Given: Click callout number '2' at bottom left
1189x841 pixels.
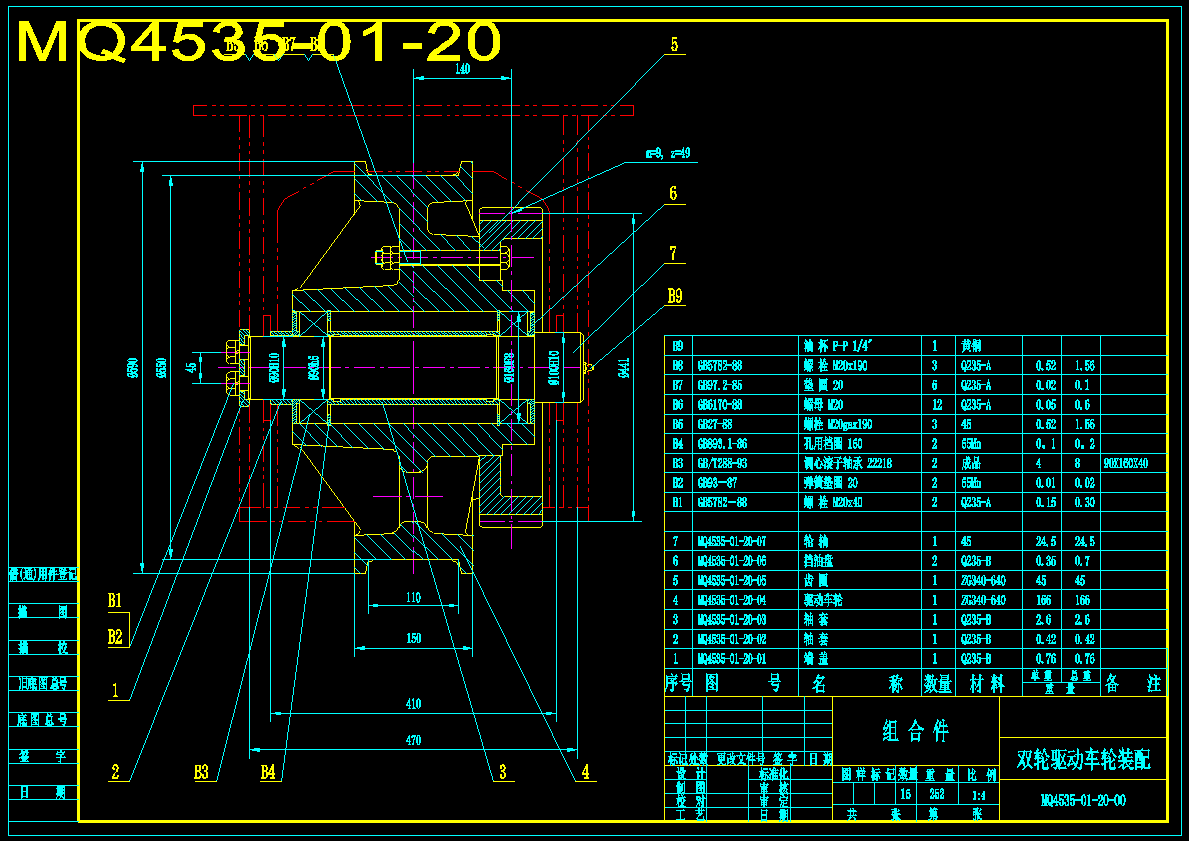Looking at the screenshot, I should [115, 773].
